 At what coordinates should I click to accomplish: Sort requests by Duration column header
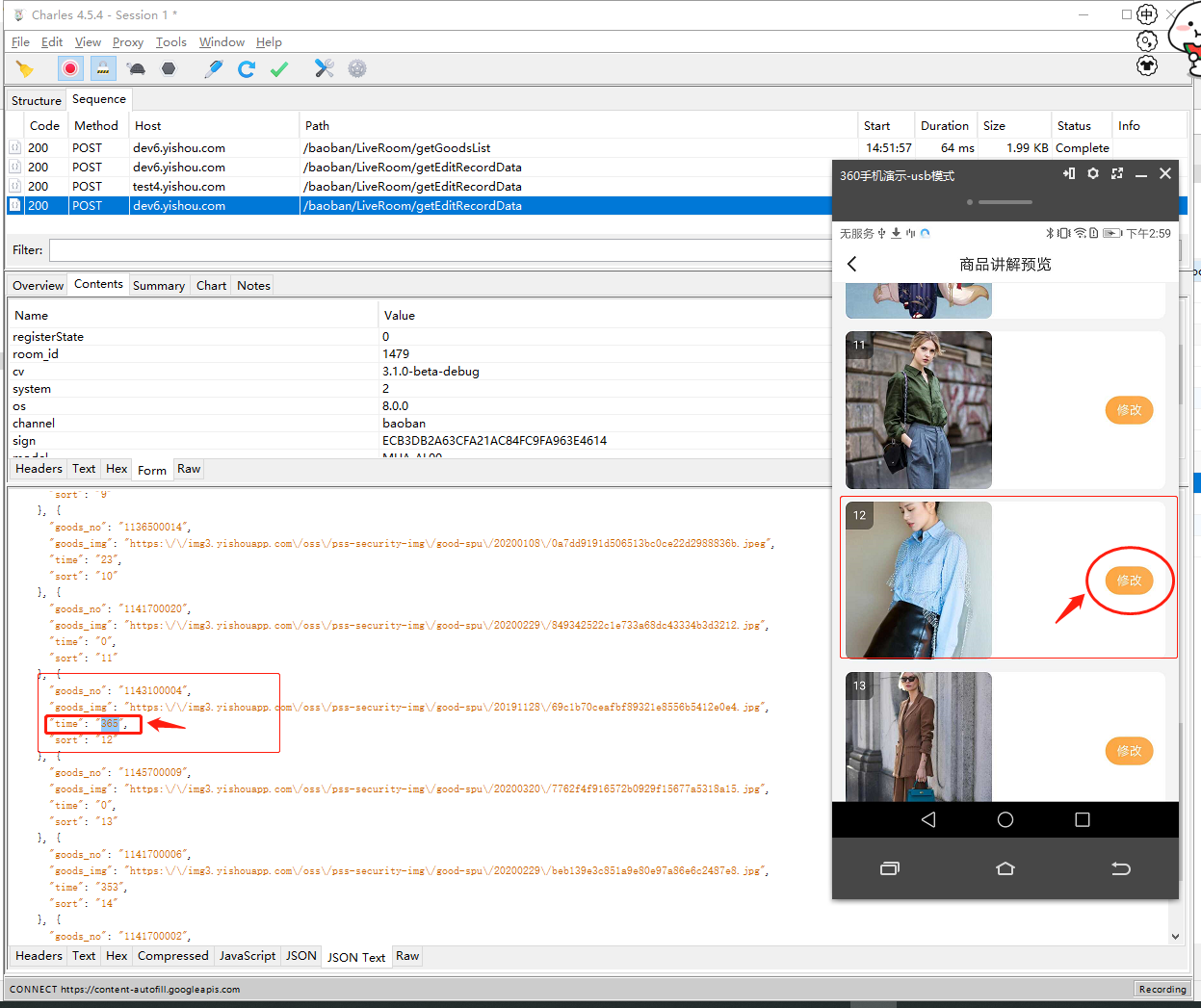pyautogui.click(x=945, y=125)
